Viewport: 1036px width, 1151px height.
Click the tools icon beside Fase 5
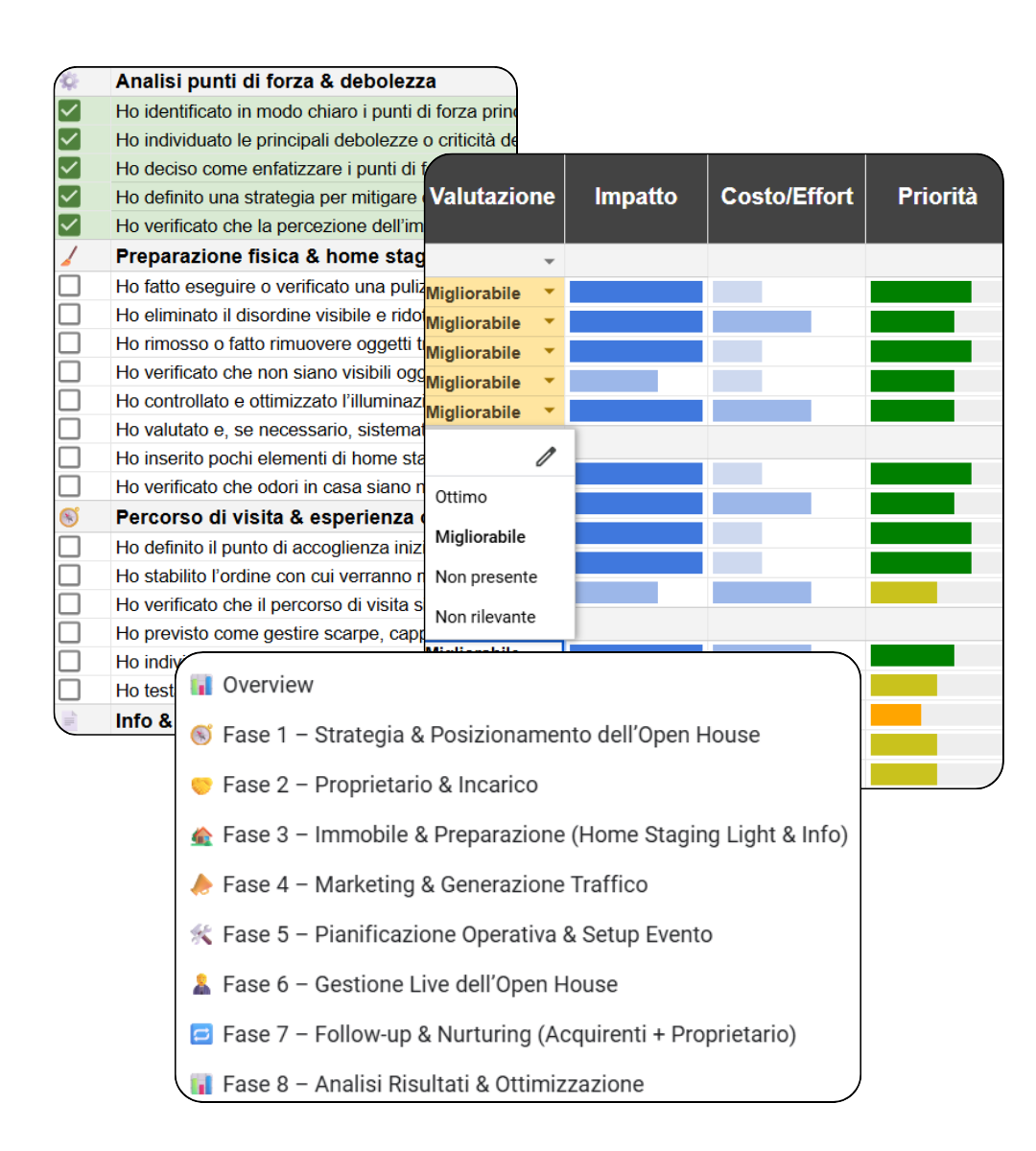[201, 935]
